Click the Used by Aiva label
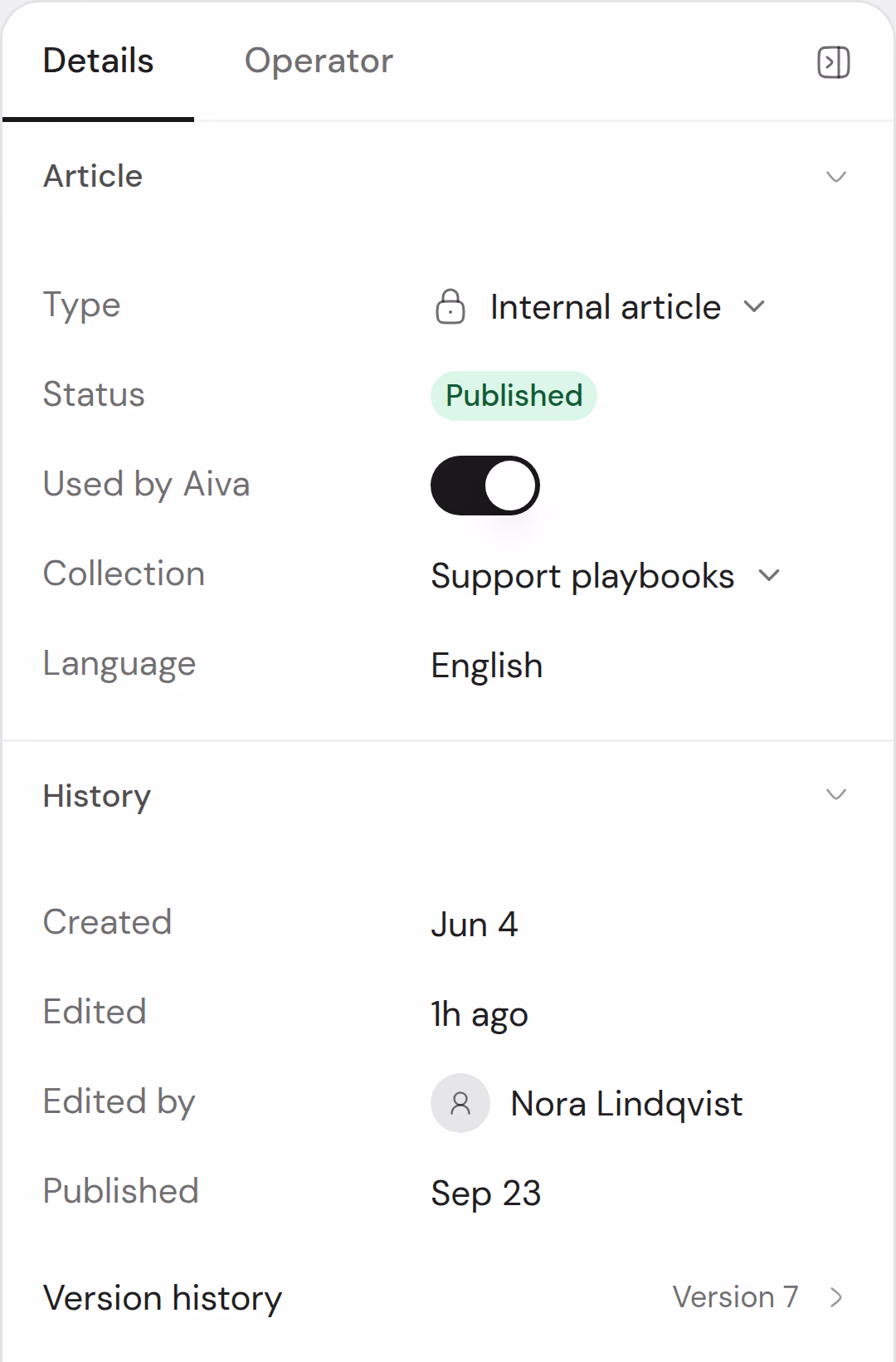The width and height of the screenshot is (896, 1362). pos(147,485)
